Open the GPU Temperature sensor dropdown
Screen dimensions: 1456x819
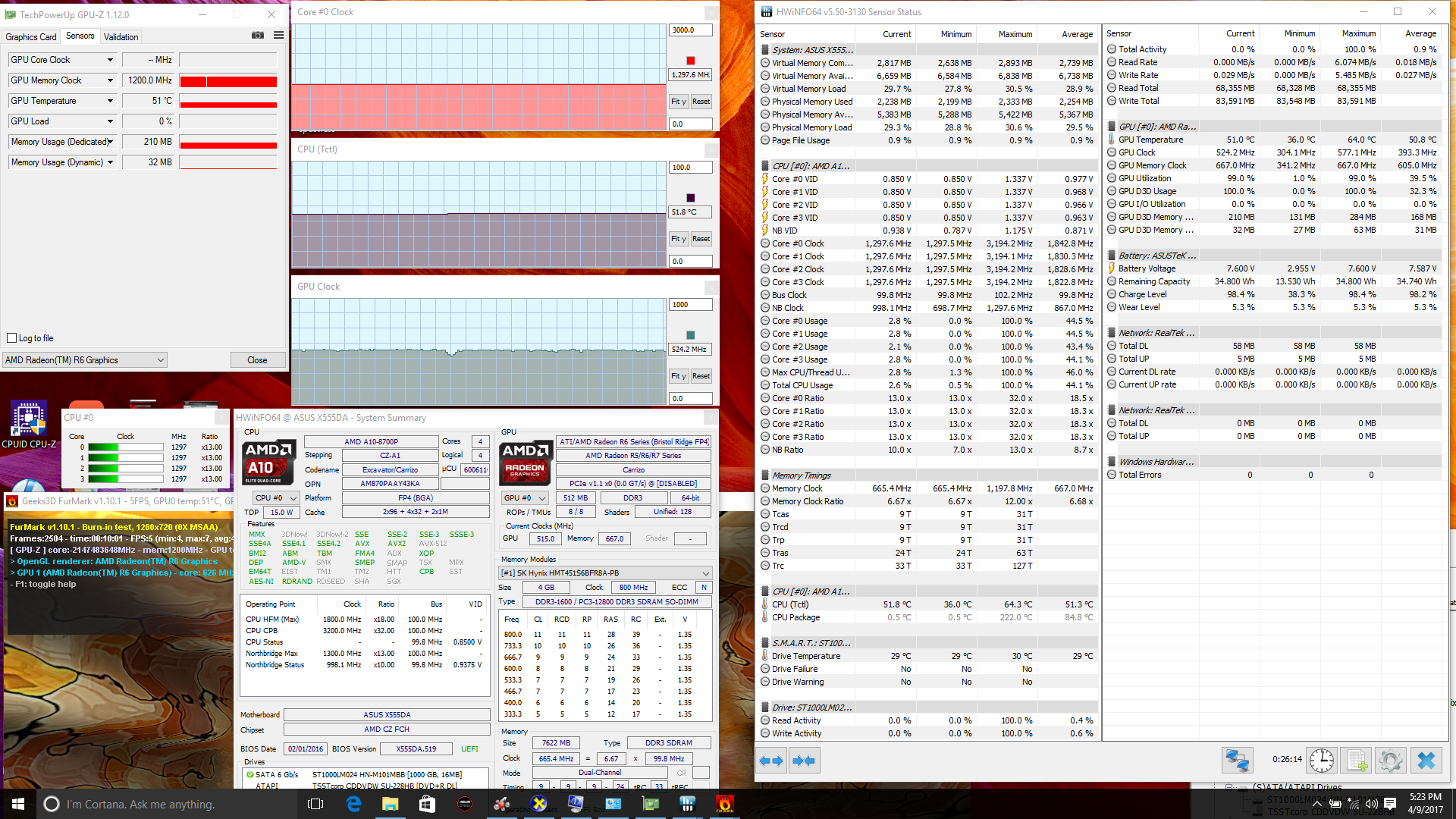pyautogui.click(x=110, y=101)
